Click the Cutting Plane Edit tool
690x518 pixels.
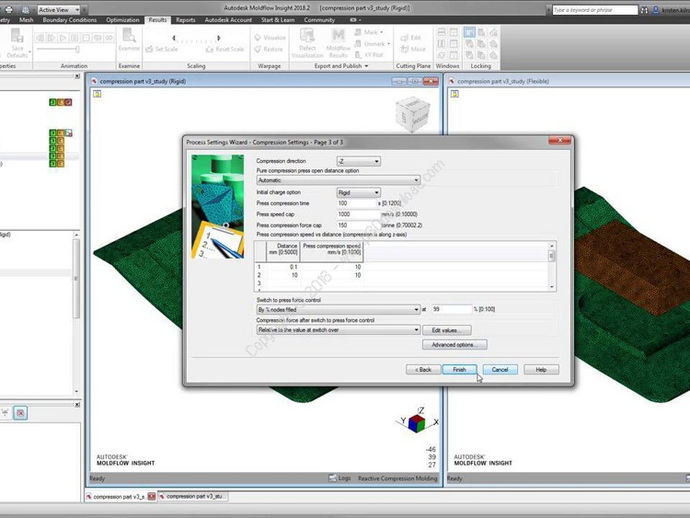(x=411, y=38)
